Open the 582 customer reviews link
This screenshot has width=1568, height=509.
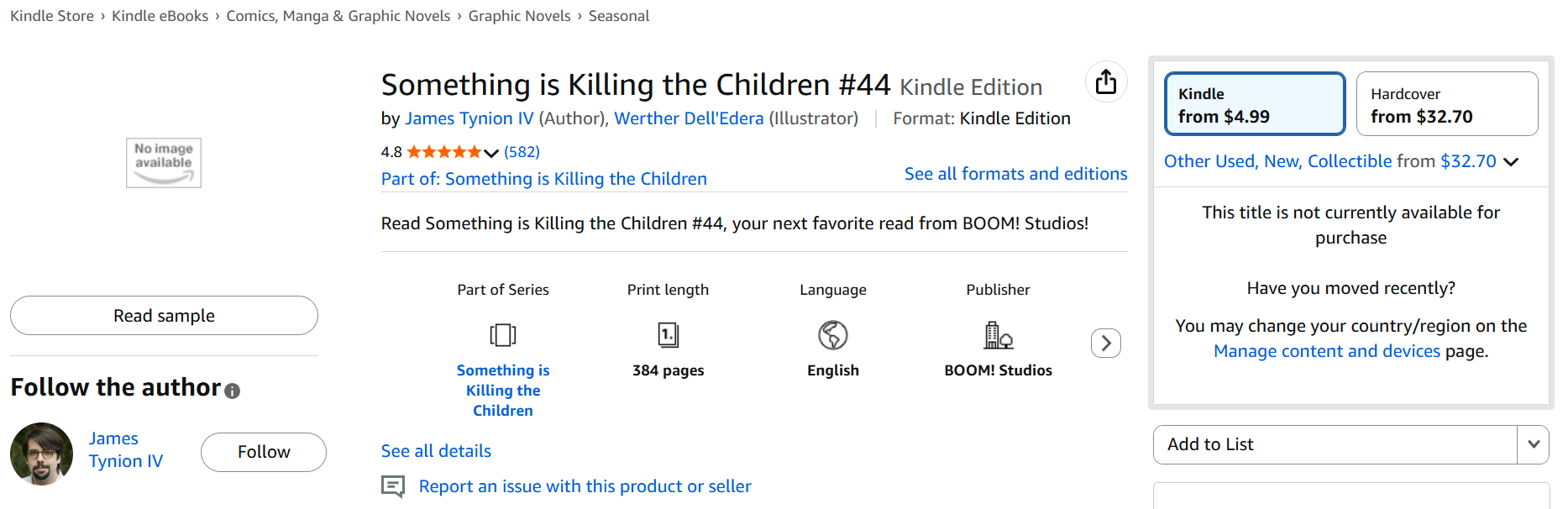click(x=522, y=152)
